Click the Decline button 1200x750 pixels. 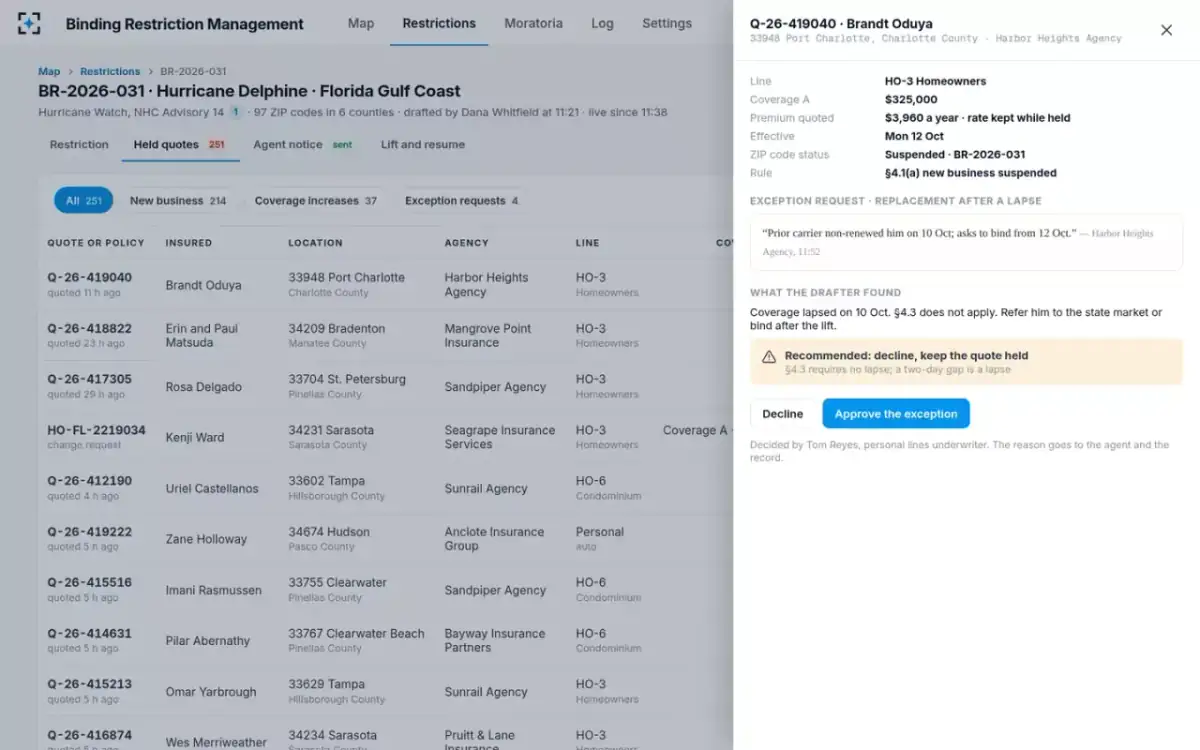[783, 413]
